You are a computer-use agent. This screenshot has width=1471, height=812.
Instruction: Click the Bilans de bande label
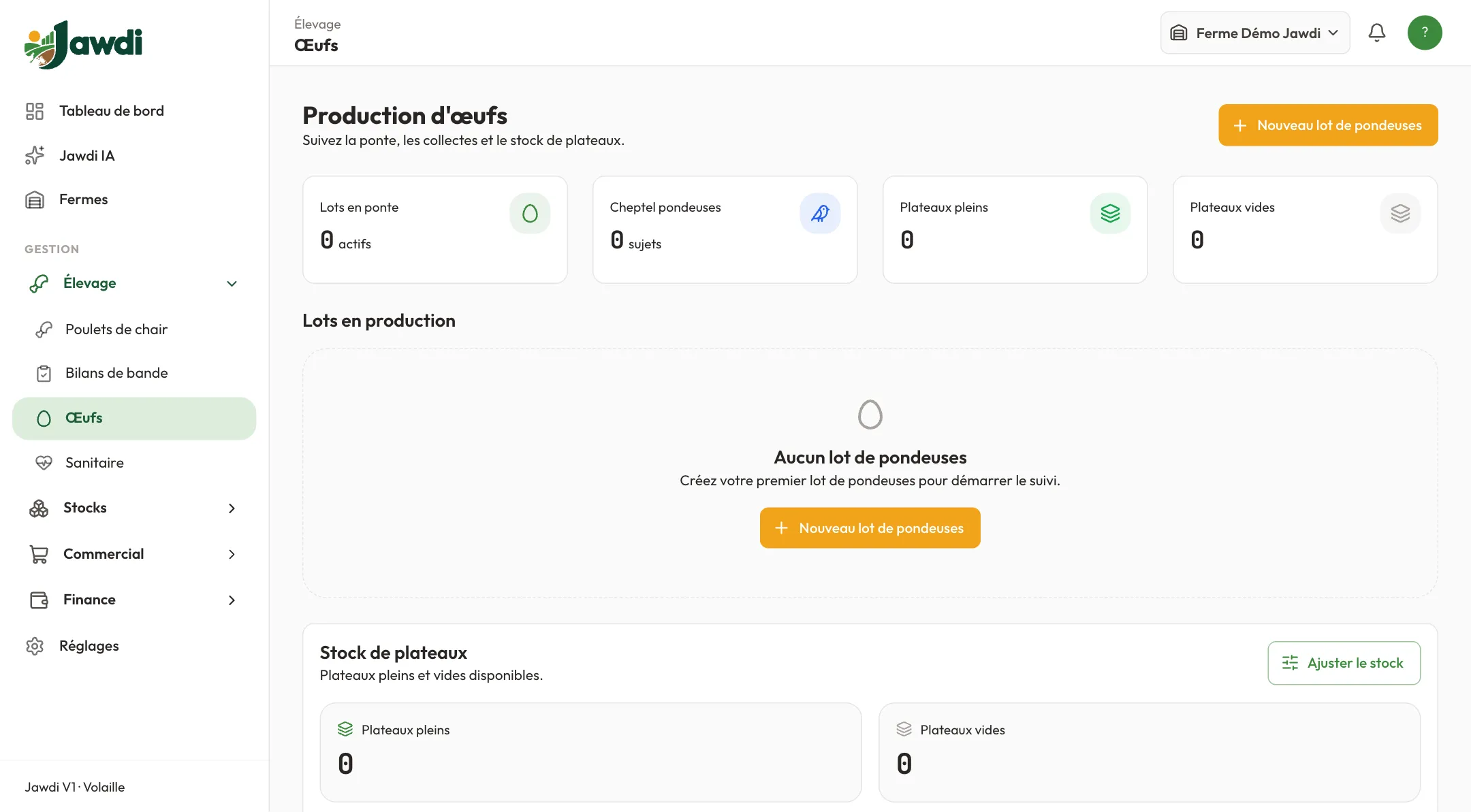116,373
